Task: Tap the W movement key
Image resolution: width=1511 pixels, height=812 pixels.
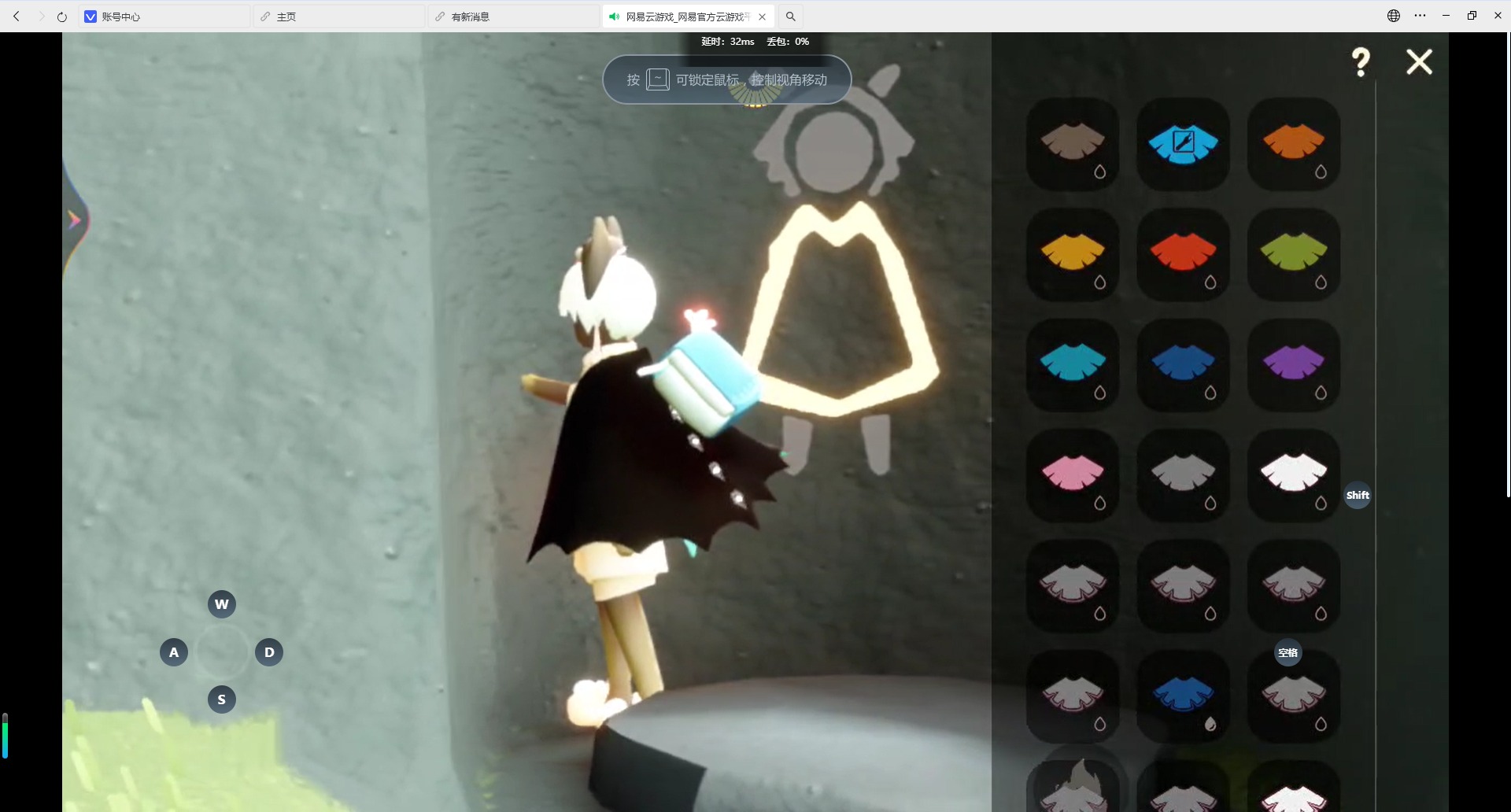Action: 222,604
